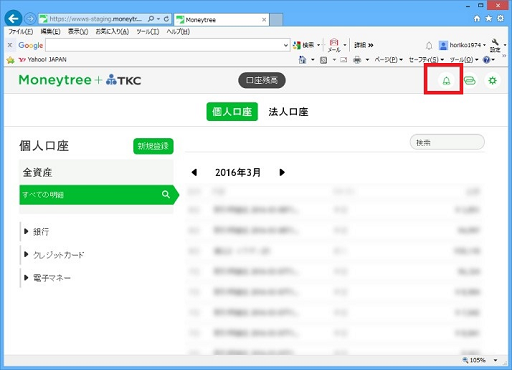Click the command bar read mail icon
The image size is (512, 370).
tap(344, 60)
